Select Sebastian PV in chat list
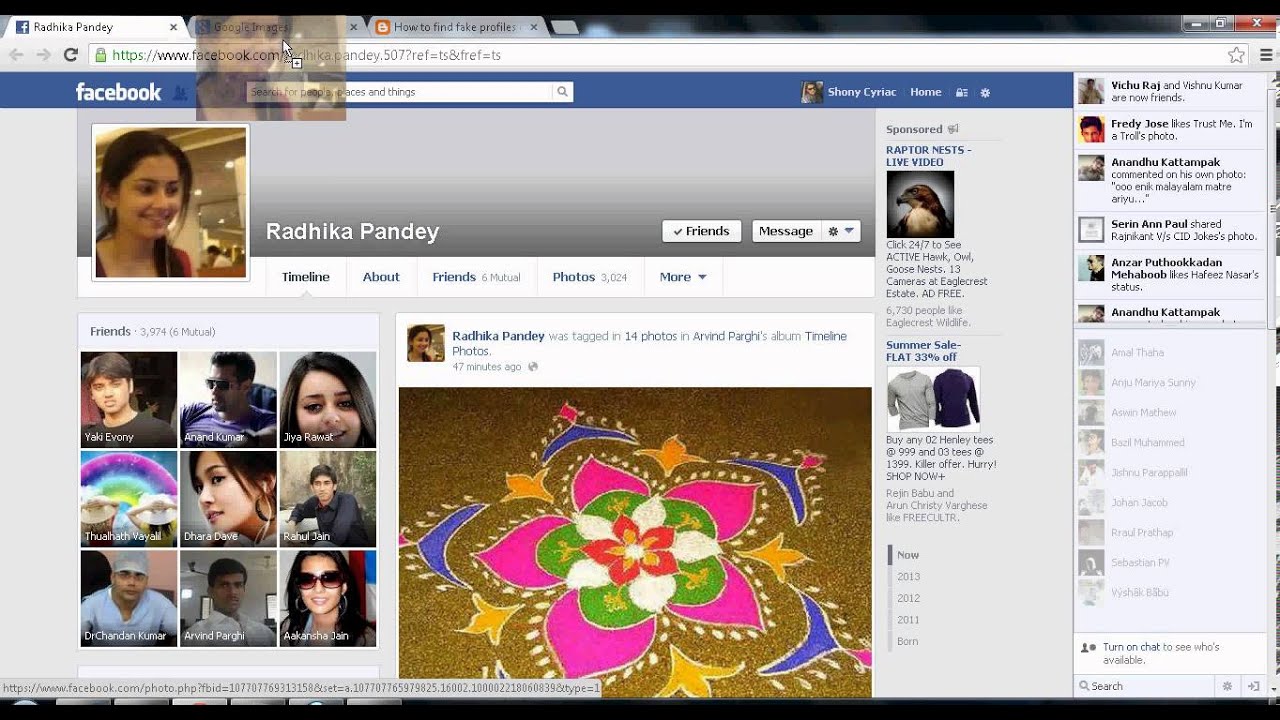This screenshot has height=720, width=1280. (x=1171, y=562)
